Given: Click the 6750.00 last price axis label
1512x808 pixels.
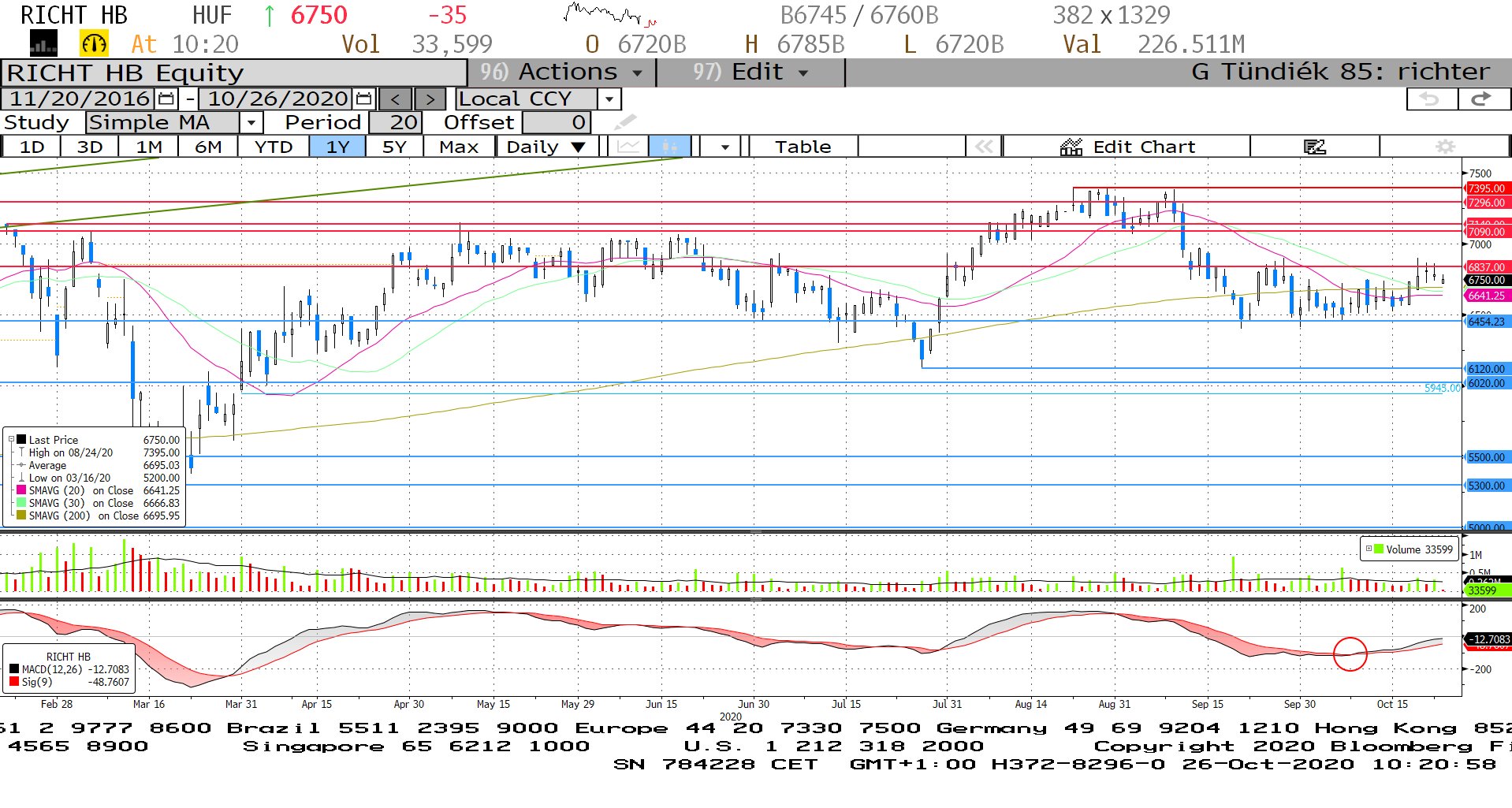Looking at the screenshot, I should click(1487, 280).
